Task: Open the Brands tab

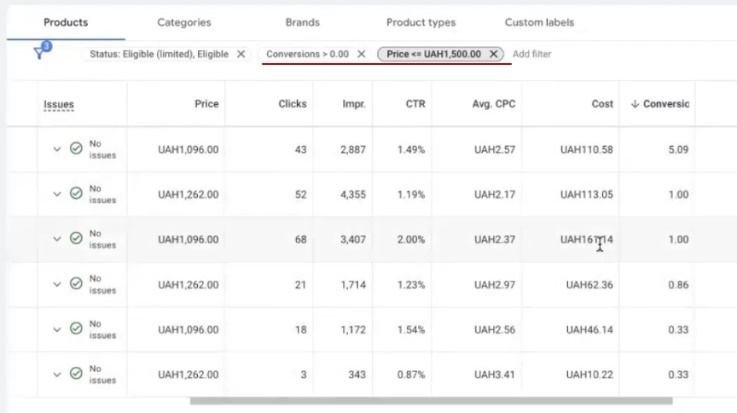Action: [302, 22]
